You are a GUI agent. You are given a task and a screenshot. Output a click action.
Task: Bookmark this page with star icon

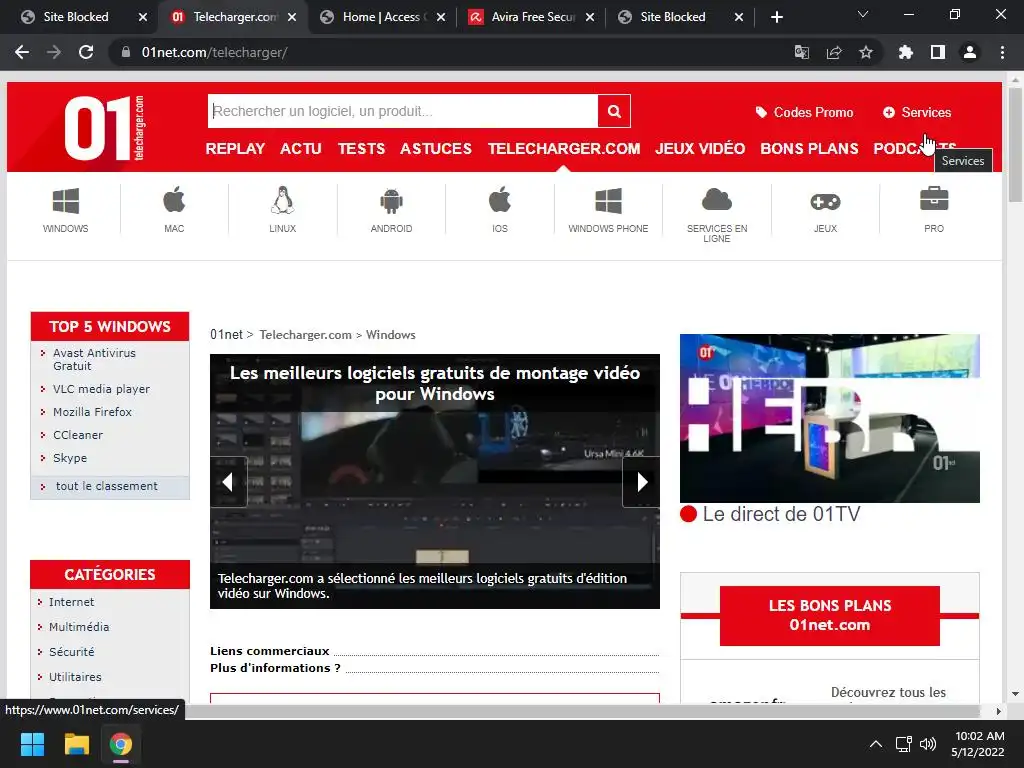[x=866, y=52]
